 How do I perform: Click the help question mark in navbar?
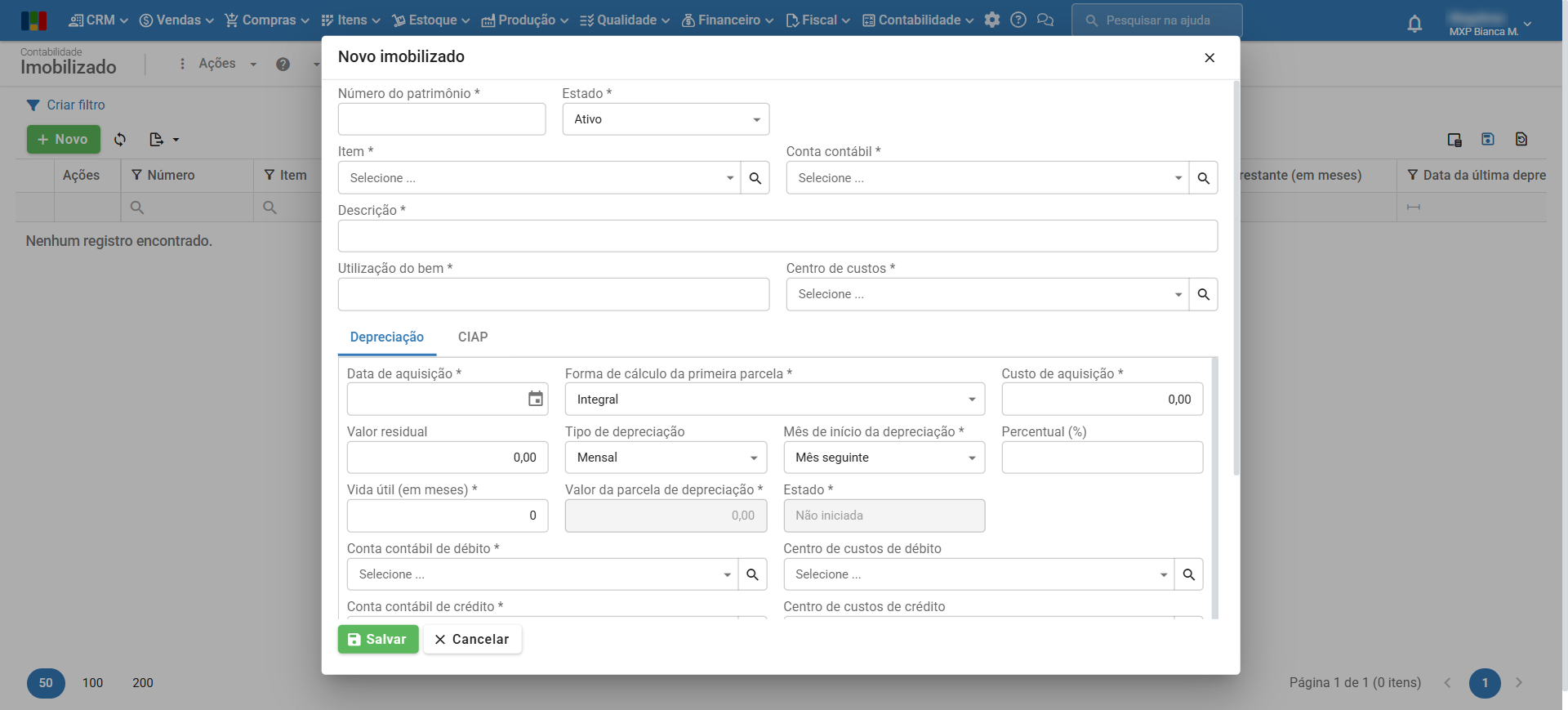1018,20
